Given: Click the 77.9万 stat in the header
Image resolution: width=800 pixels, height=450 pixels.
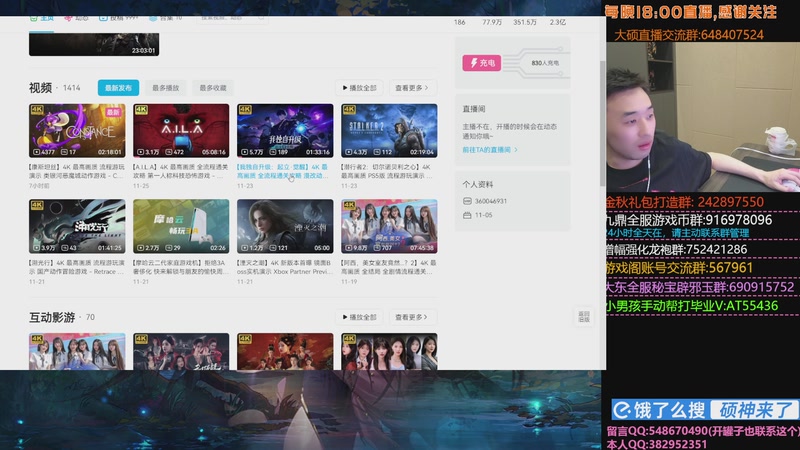Looking at the screenshot, I should (x=492, y=22).
